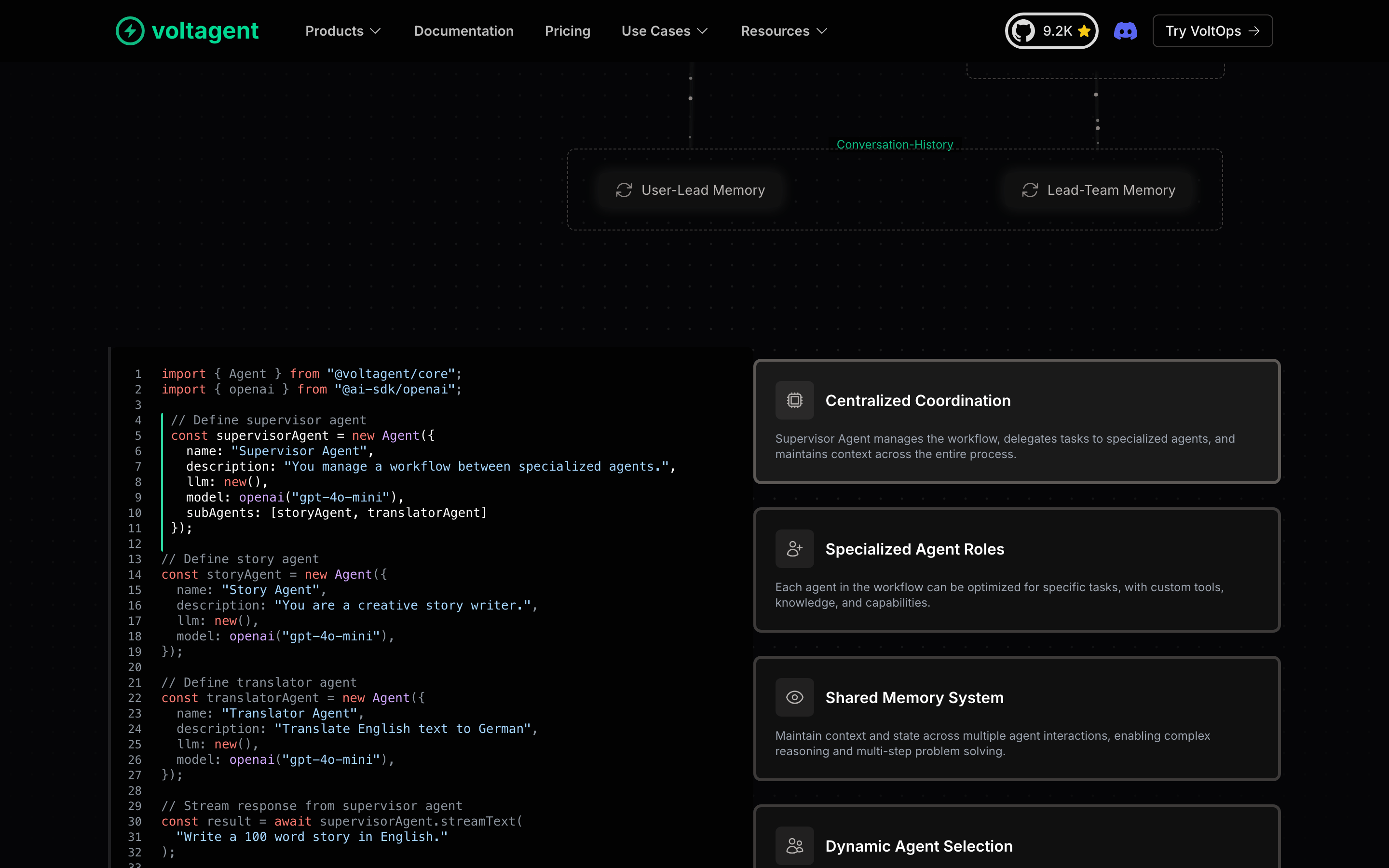Open the Discord icon link
Image resolution: width=1389 pixels, height=868 pixels.
1125,31
